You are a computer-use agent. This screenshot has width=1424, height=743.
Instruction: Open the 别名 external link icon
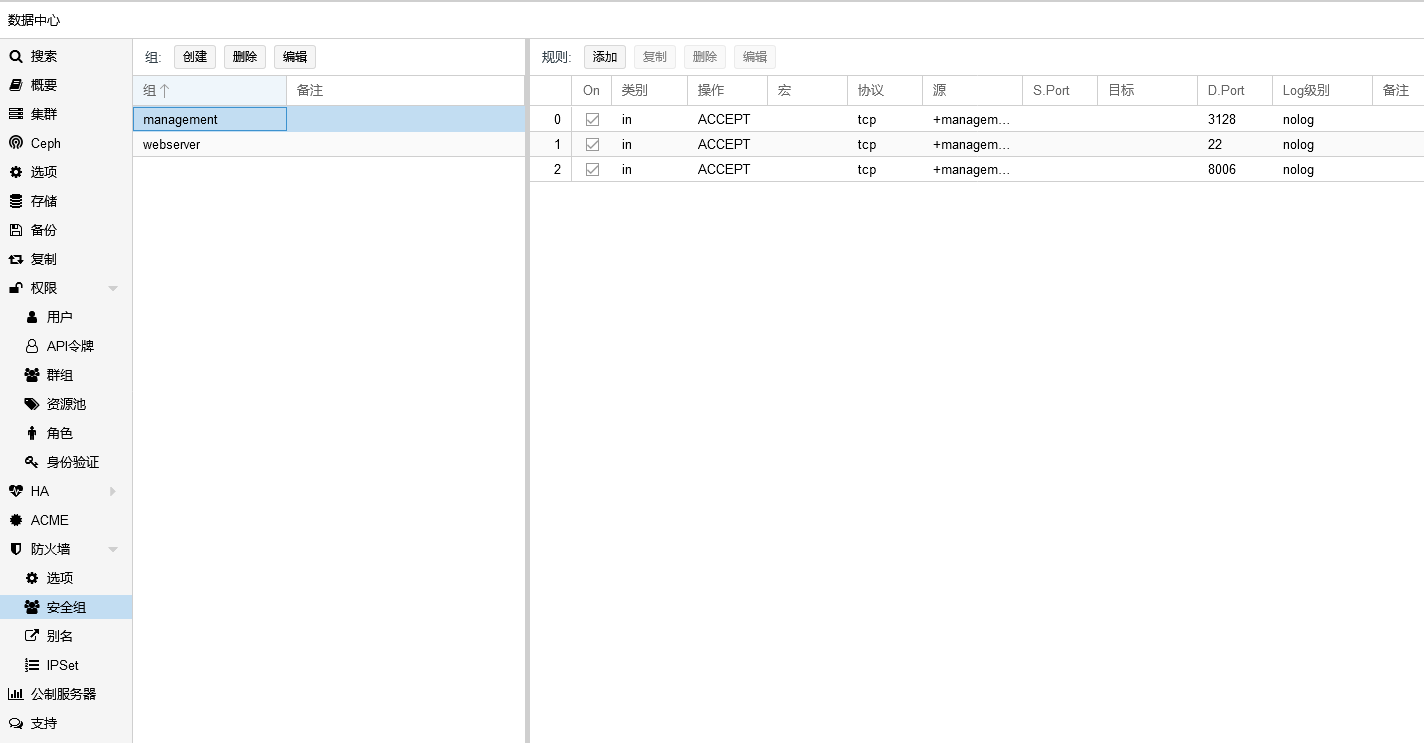(x=32, y=636)
